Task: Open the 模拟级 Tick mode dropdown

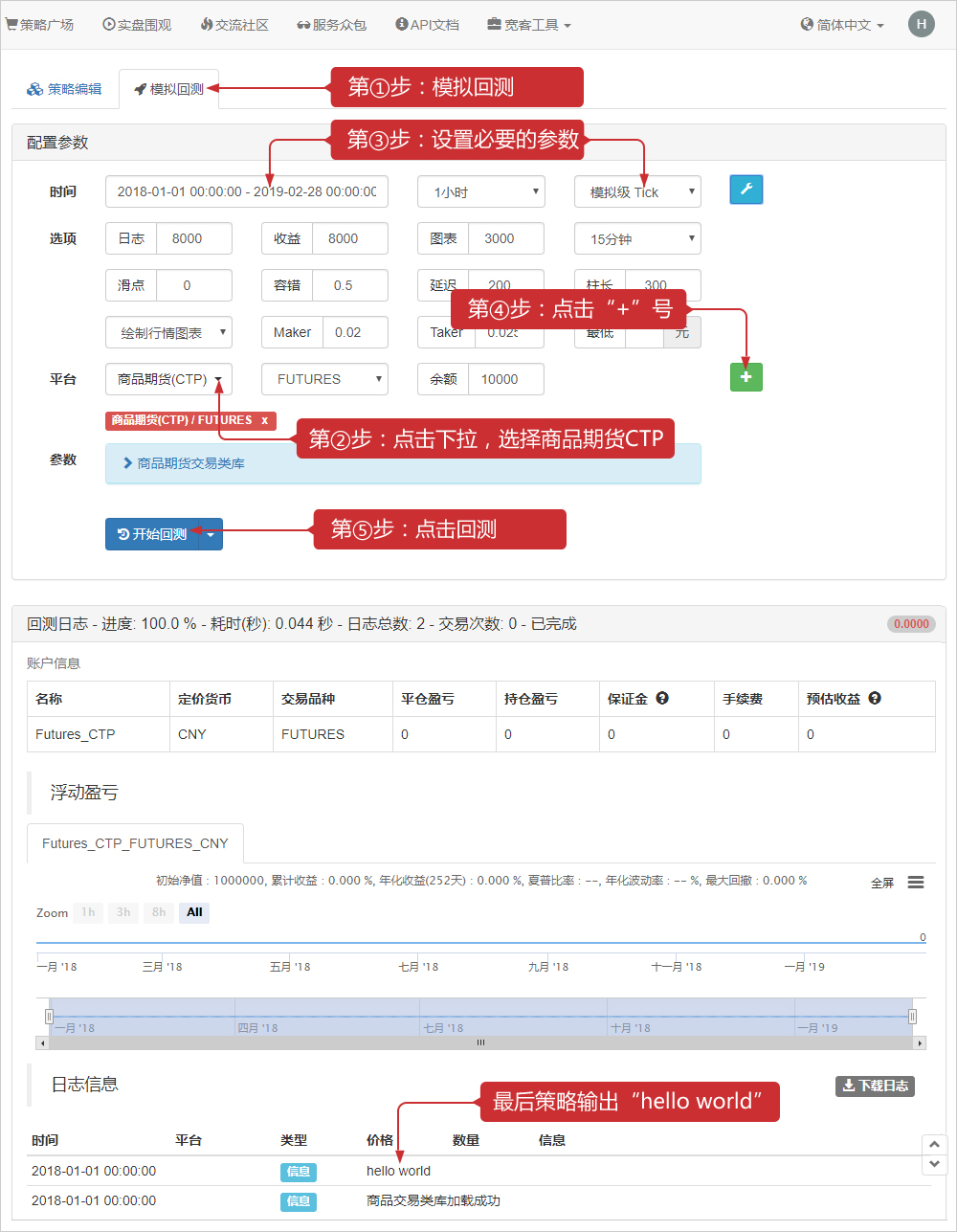Action: 637,191
